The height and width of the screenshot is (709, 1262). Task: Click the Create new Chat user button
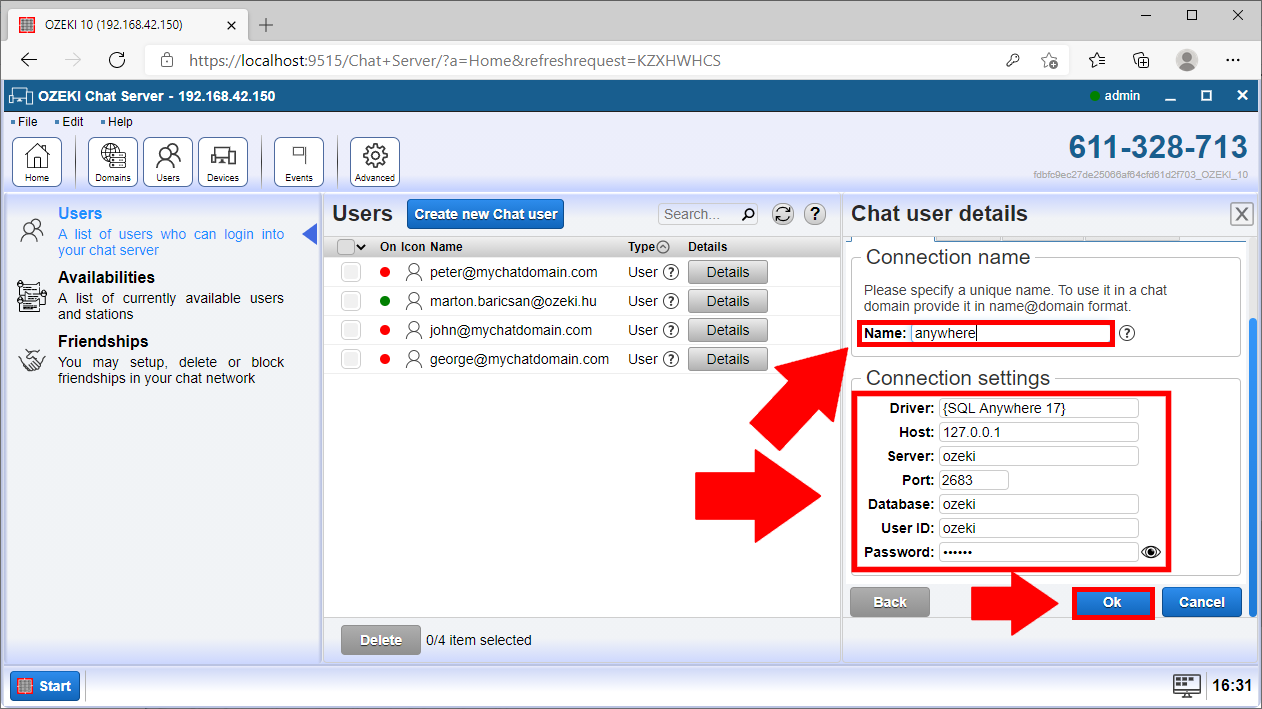[486, 214]
